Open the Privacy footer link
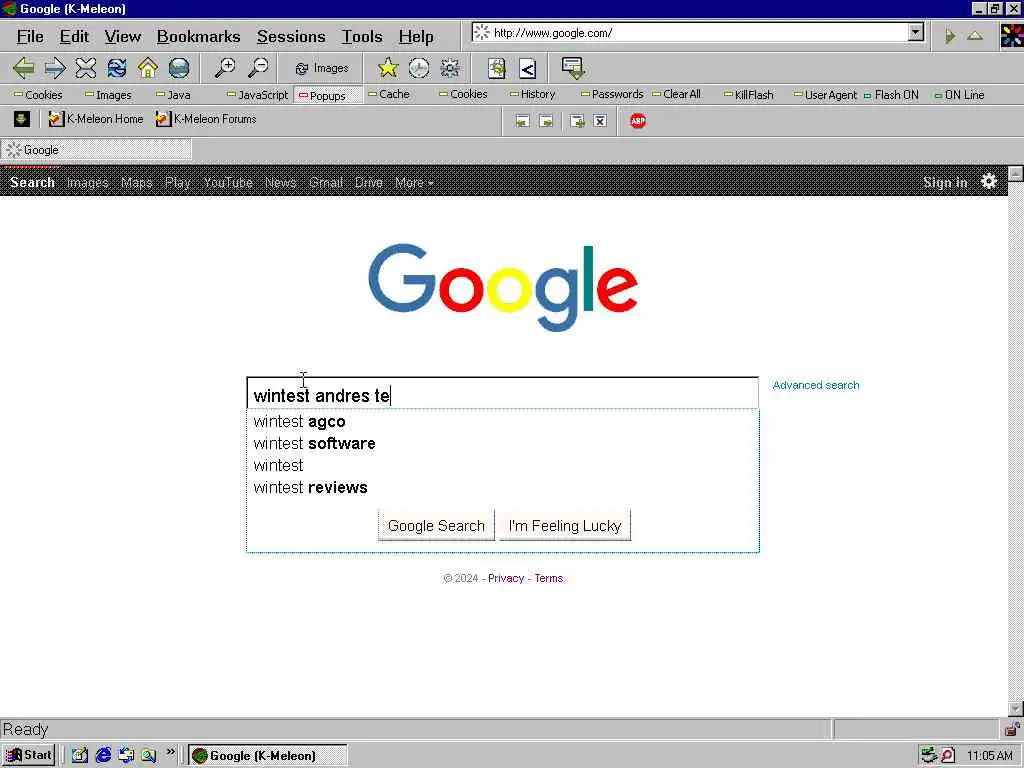 click(506, 579)
